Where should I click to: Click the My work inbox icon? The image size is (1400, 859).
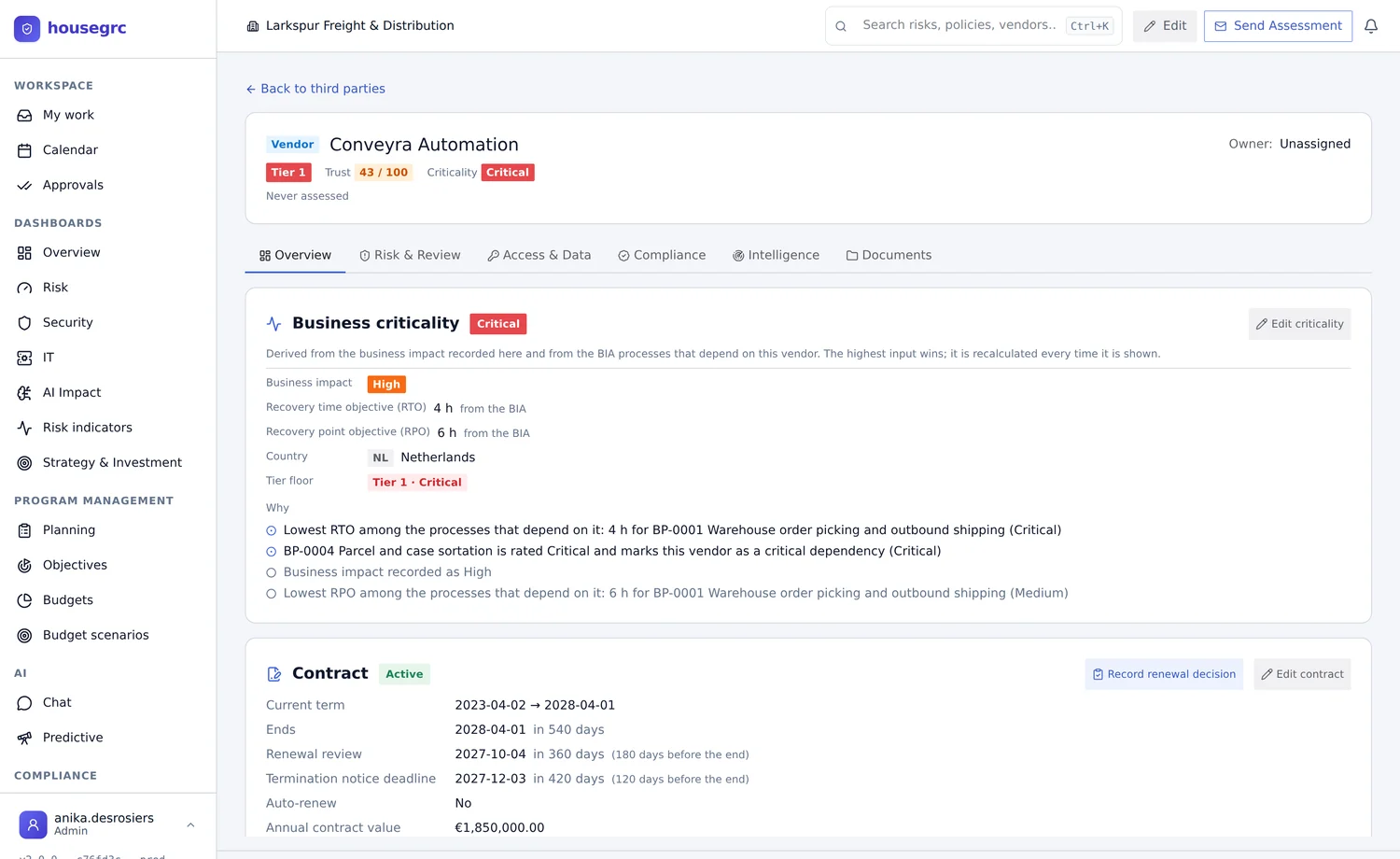pyautogui.click(x=24, y=116)
